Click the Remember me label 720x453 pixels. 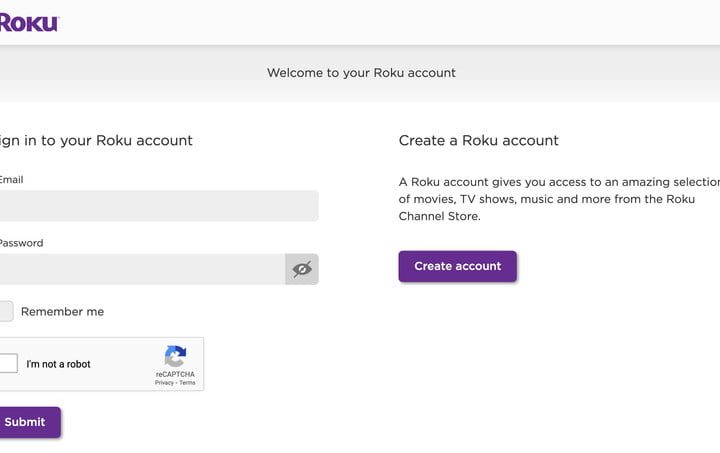(x=62, y=312)
